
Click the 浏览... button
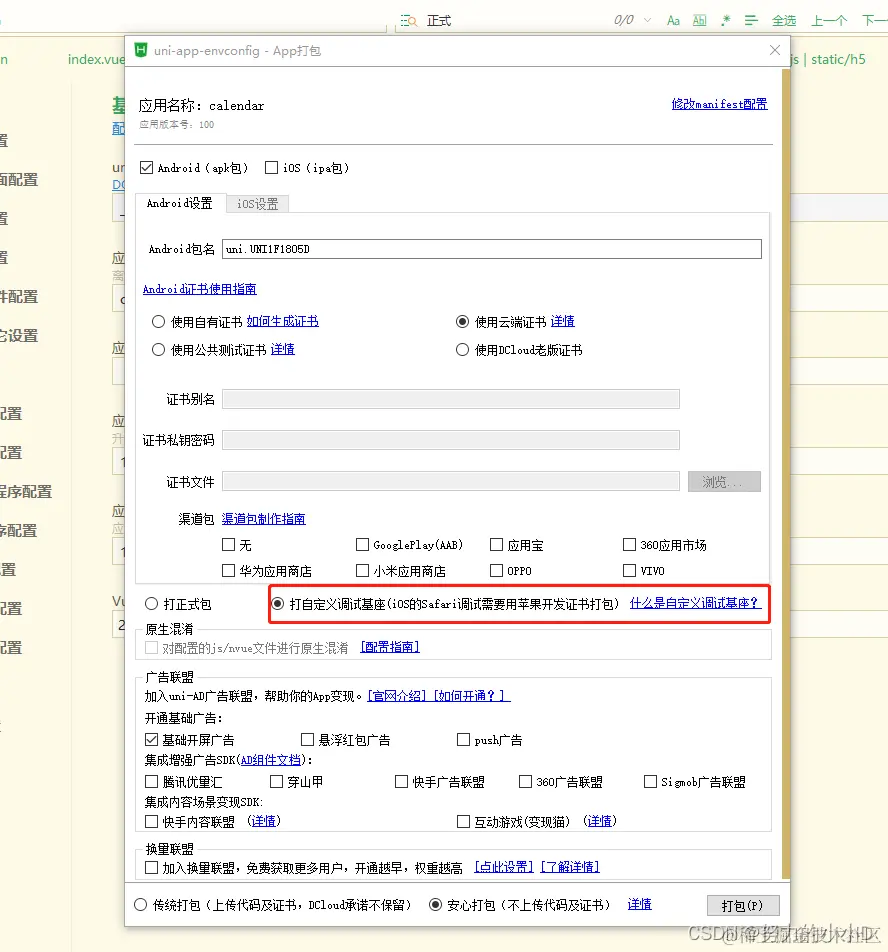coord(724,482)
